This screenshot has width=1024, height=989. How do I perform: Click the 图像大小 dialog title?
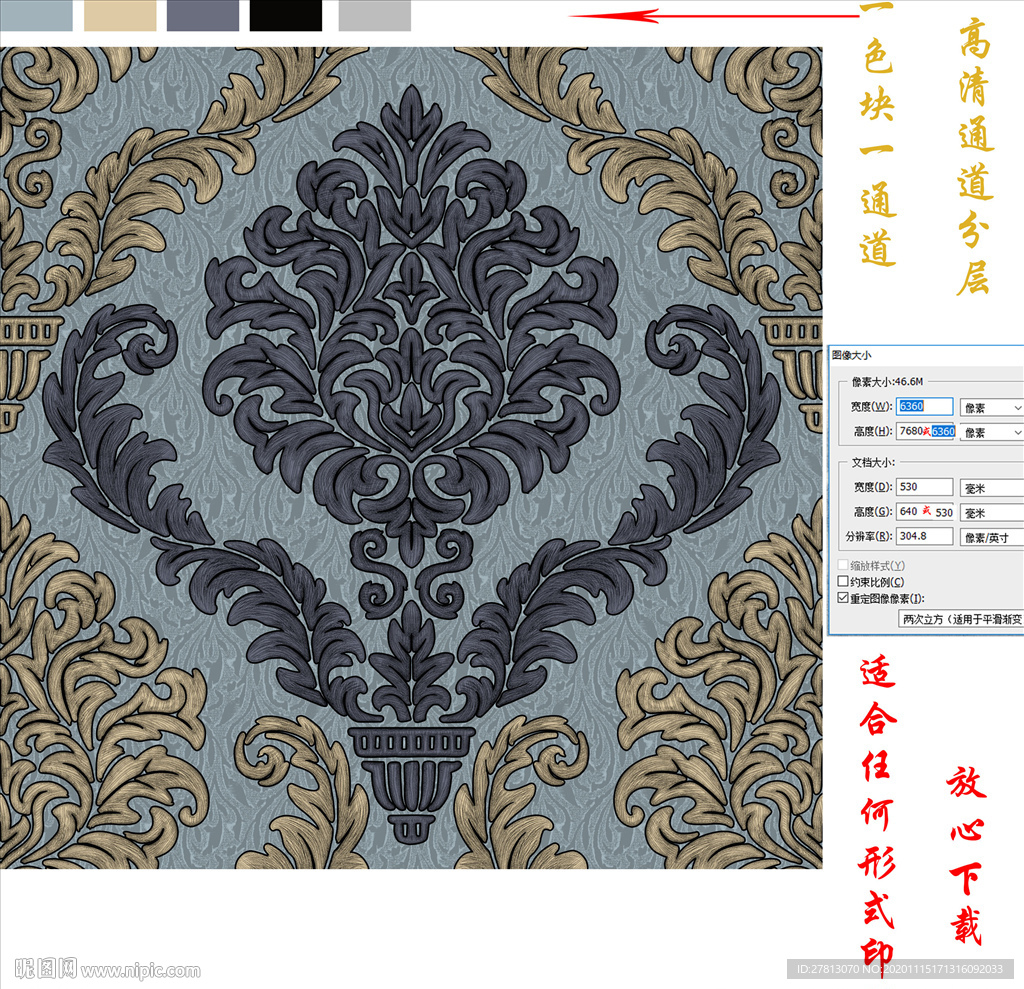(x=852, y=355)
